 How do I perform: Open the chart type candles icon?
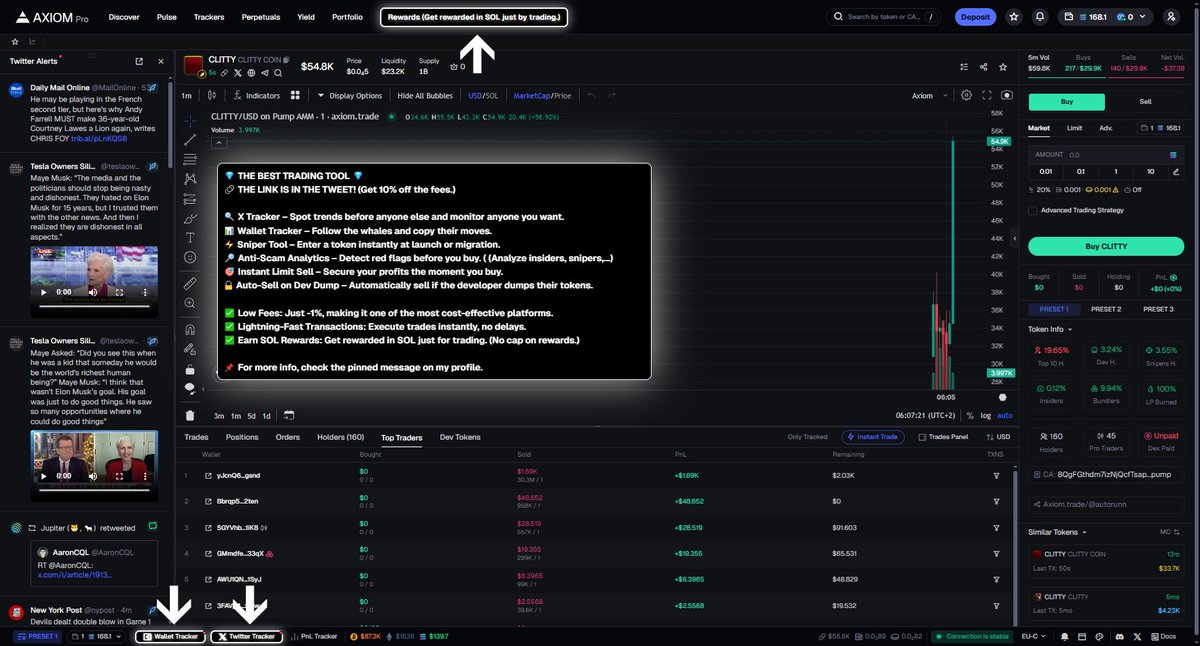point(212,96)
